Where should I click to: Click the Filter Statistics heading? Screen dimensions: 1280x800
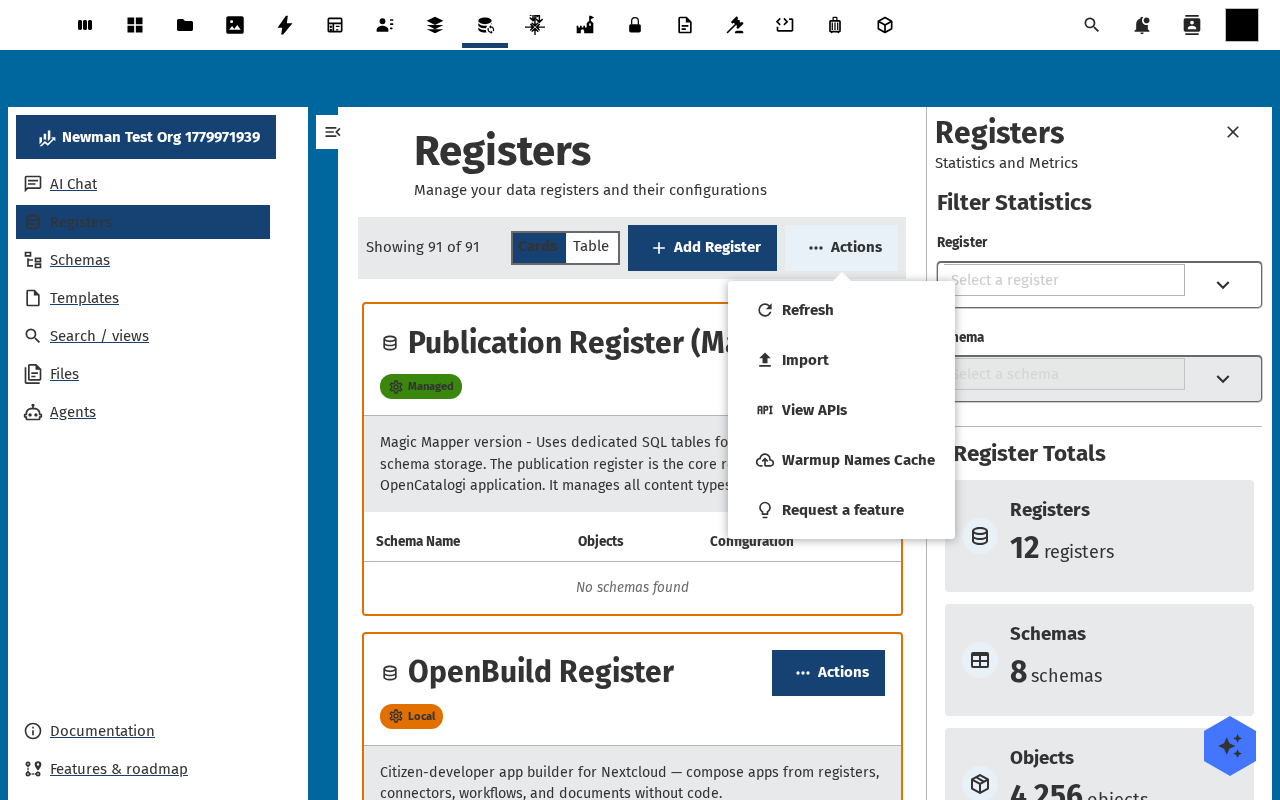(x=1014, y=202)
